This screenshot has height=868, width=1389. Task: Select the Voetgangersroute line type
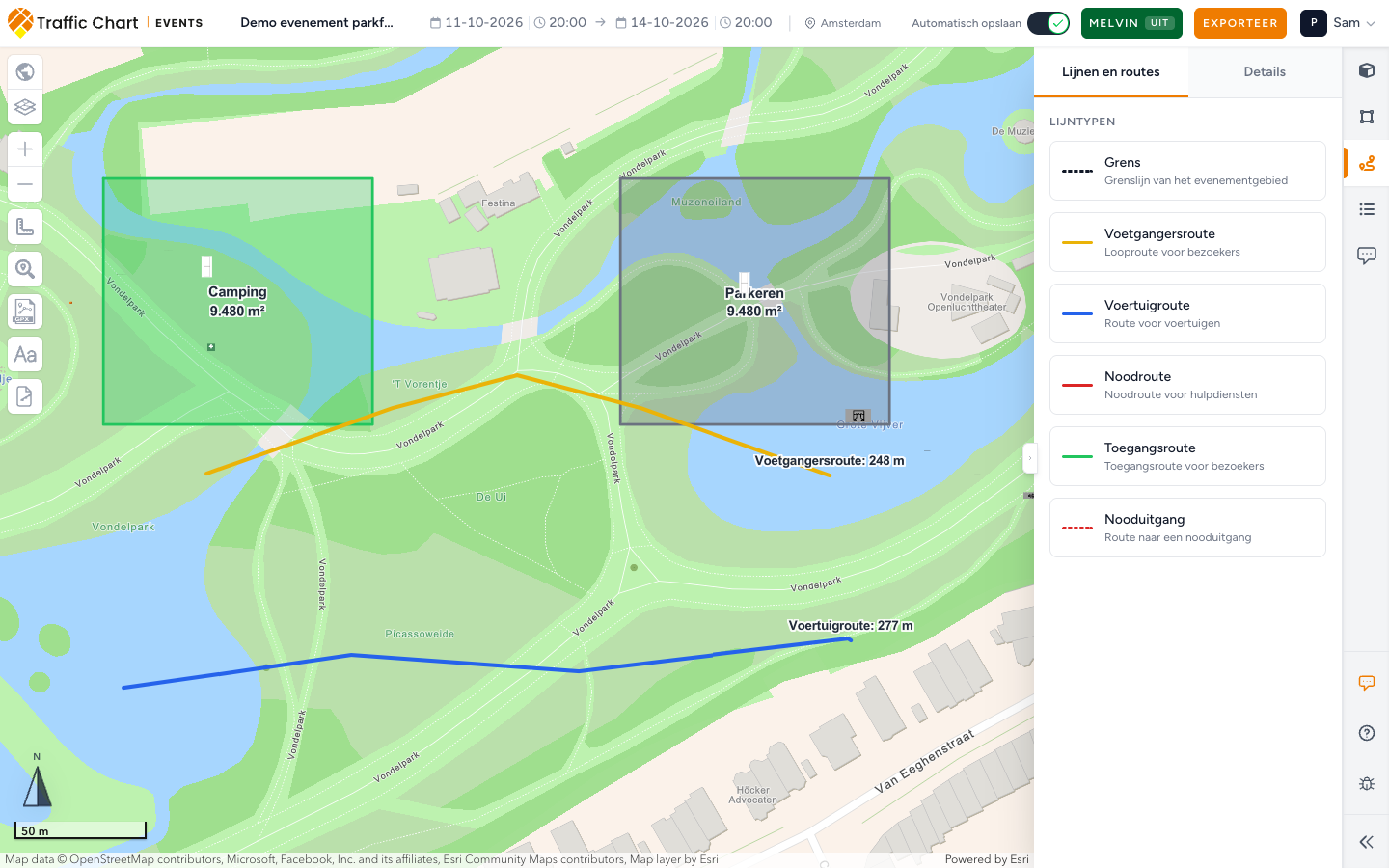pyautogui.click(x=1187, y=242)
